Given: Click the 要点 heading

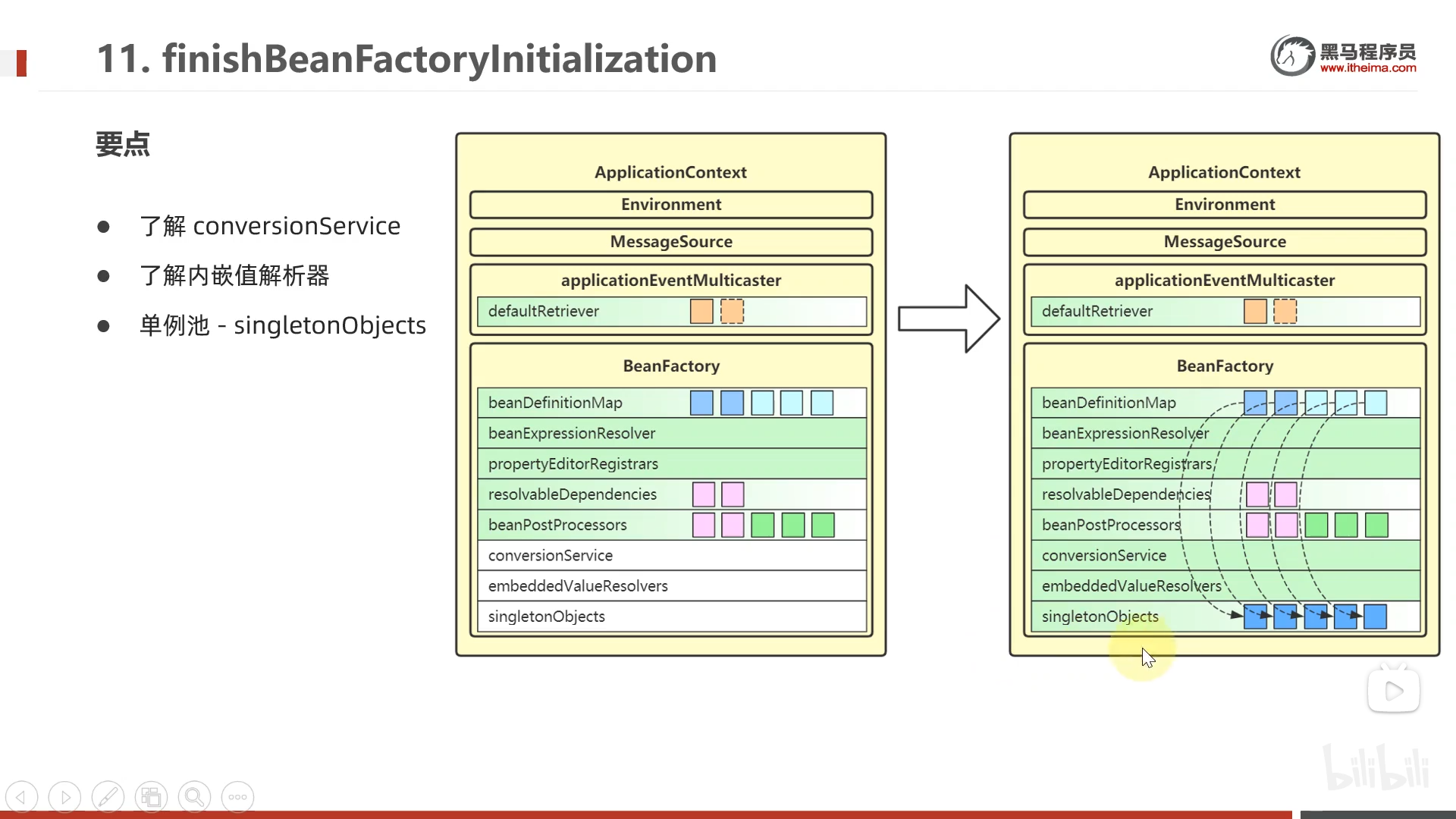Looking at the screenshot, I should pos(123,144).
